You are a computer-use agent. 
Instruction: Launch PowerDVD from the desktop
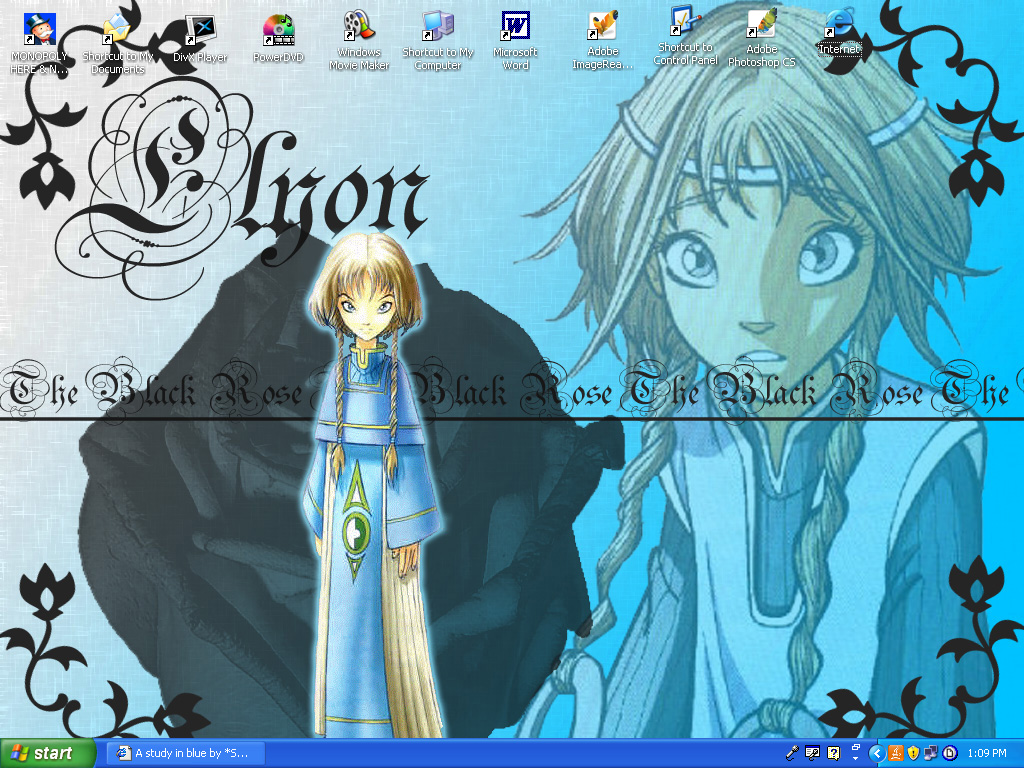tap(278, 39)
